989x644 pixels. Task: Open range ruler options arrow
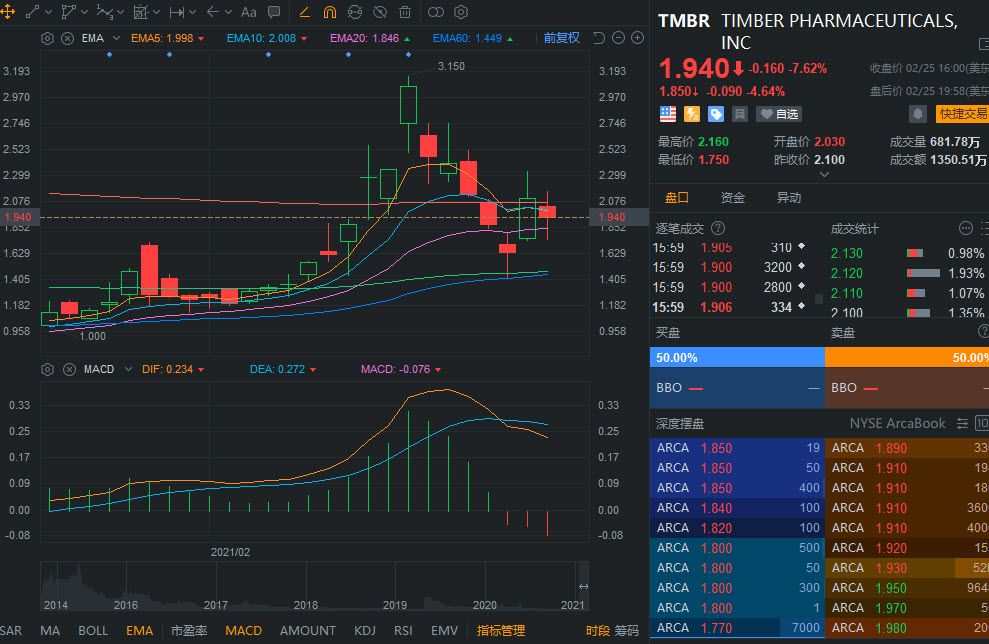(x=192, y=12)
